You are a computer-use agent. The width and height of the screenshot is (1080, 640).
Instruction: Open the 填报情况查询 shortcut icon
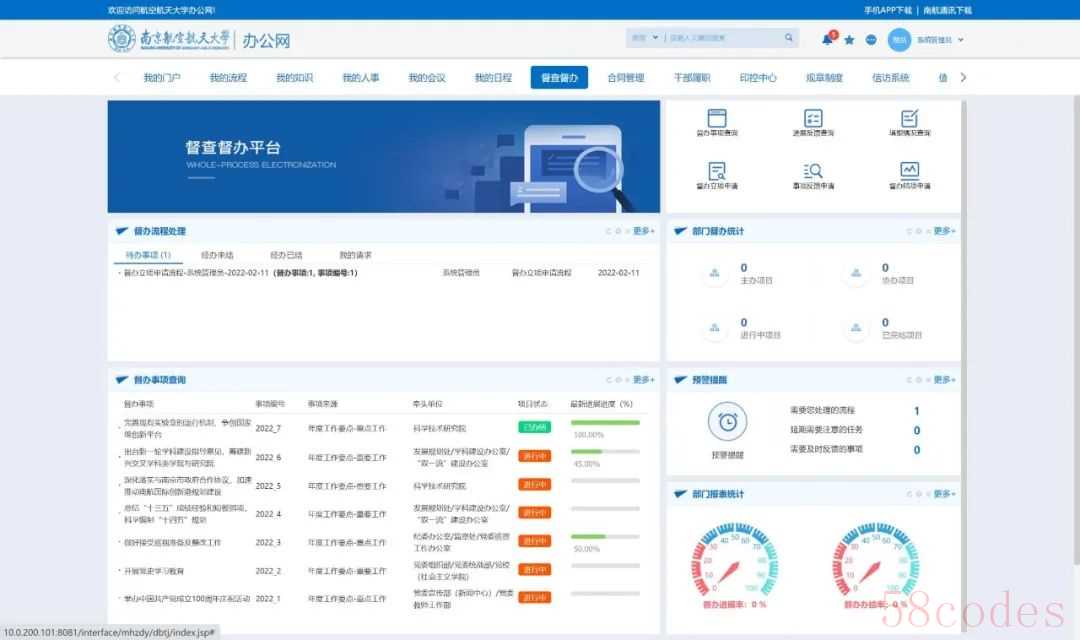click(x=910, y=118)
